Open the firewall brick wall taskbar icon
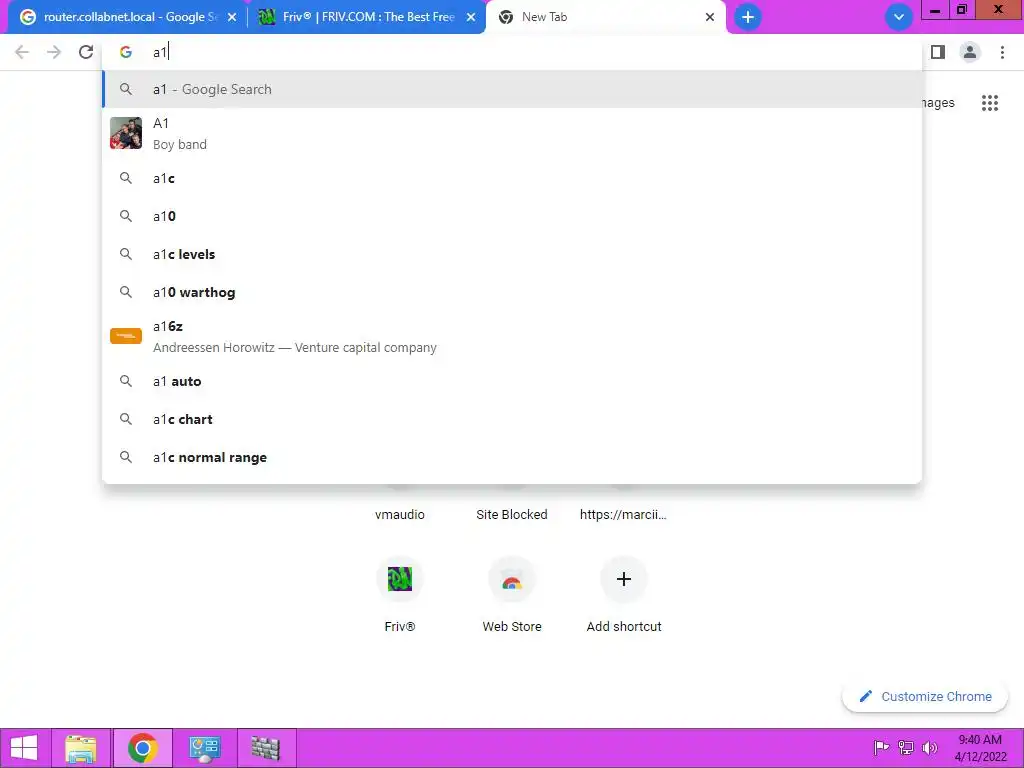Image resolution: width=1024 pixels, height=768 pixels. point(266,748)
